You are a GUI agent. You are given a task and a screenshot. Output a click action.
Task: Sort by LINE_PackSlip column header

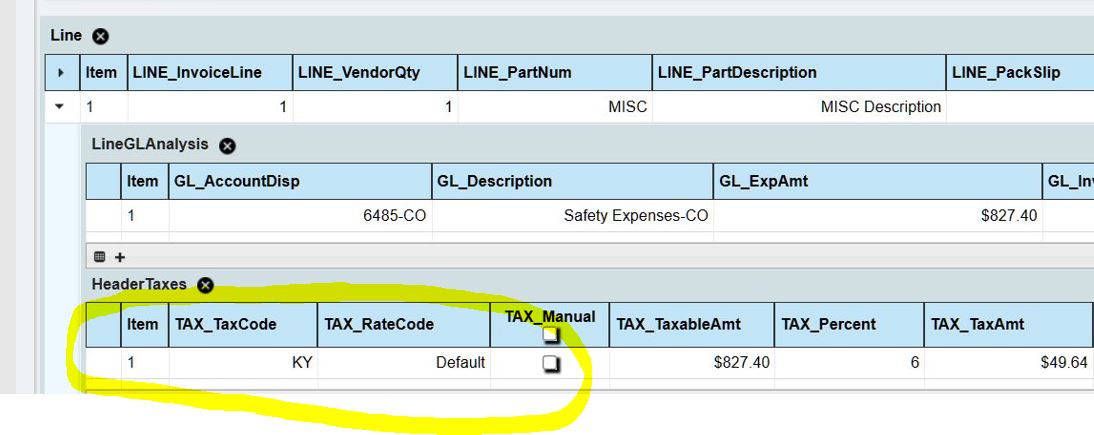coord(1020,73)
